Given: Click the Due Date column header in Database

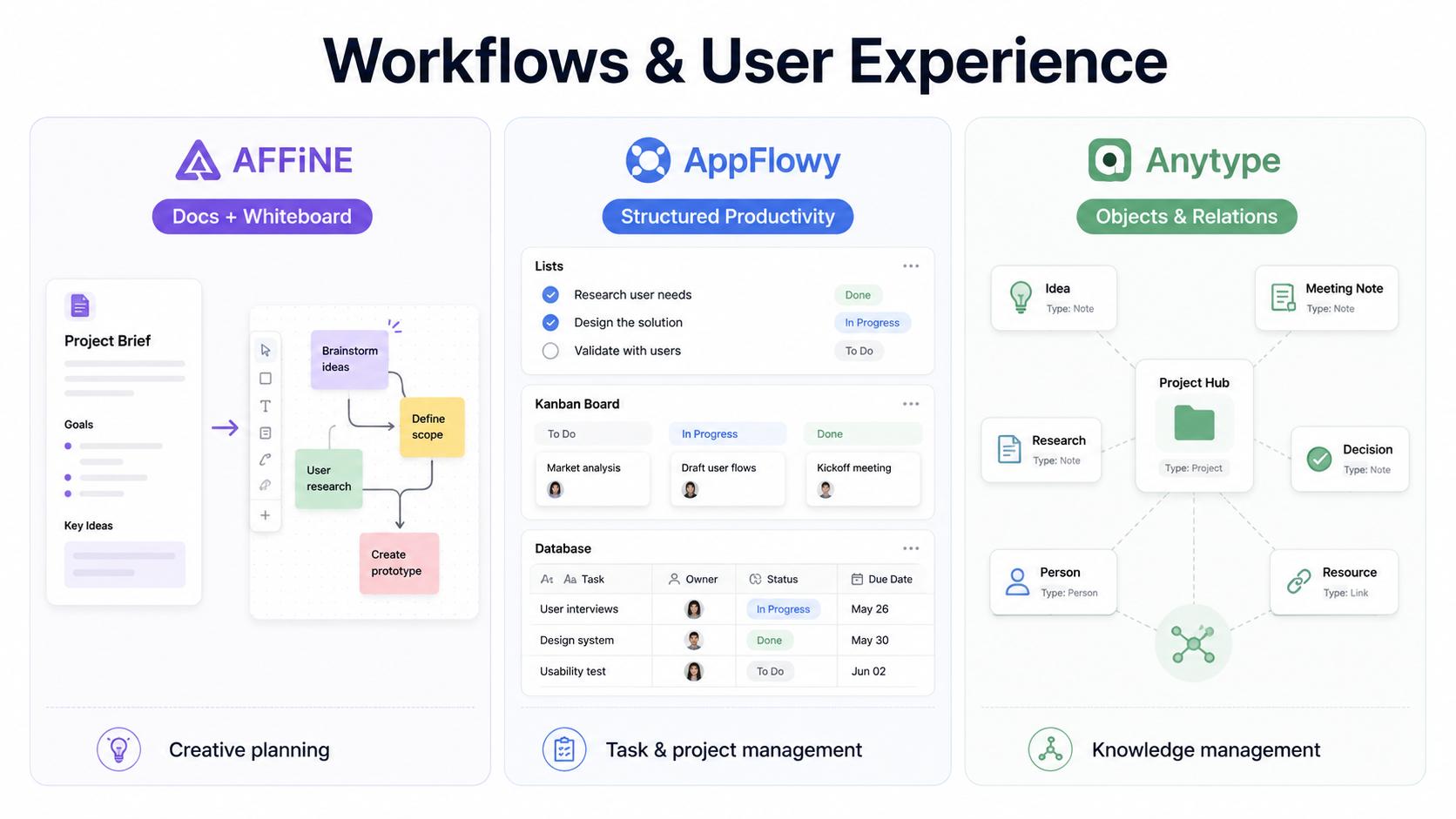Looking at the screenshot, I should [x=885, y=579].
